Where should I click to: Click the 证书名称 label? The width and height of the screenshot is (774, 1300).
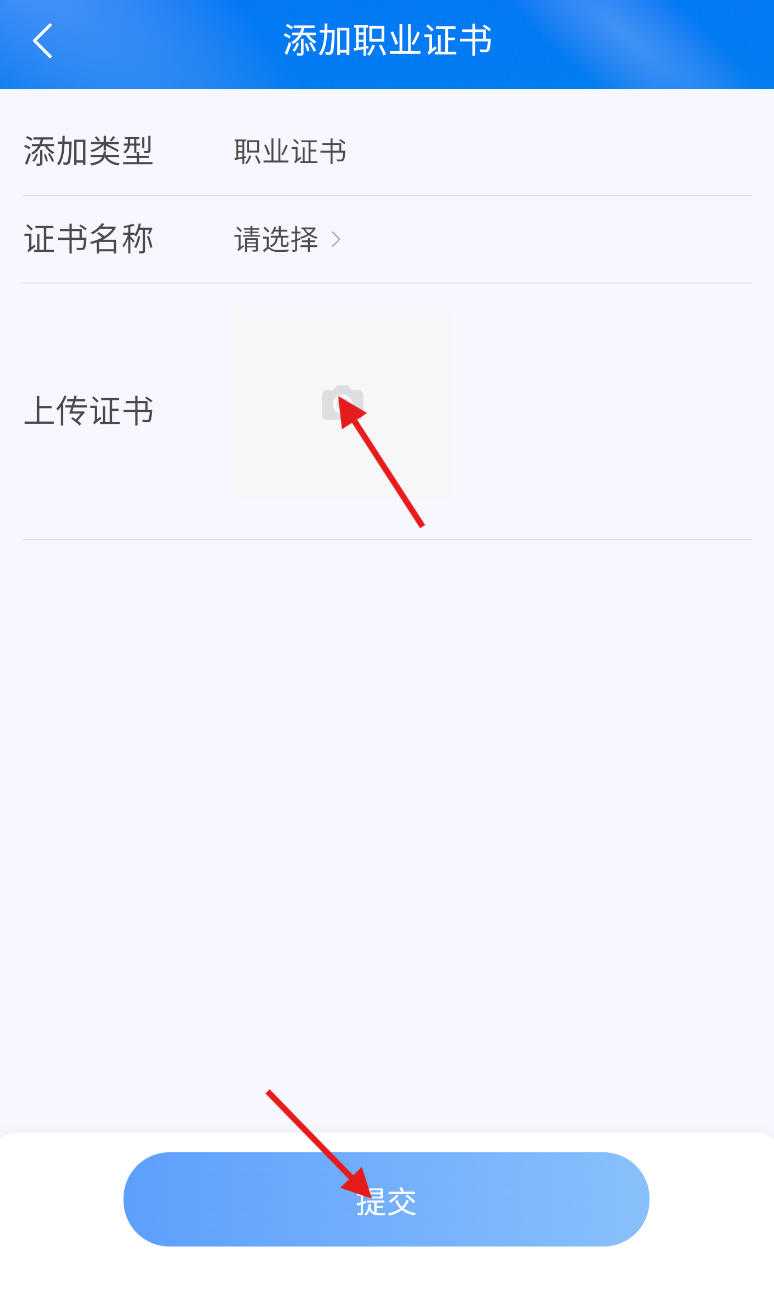[88, 240]
